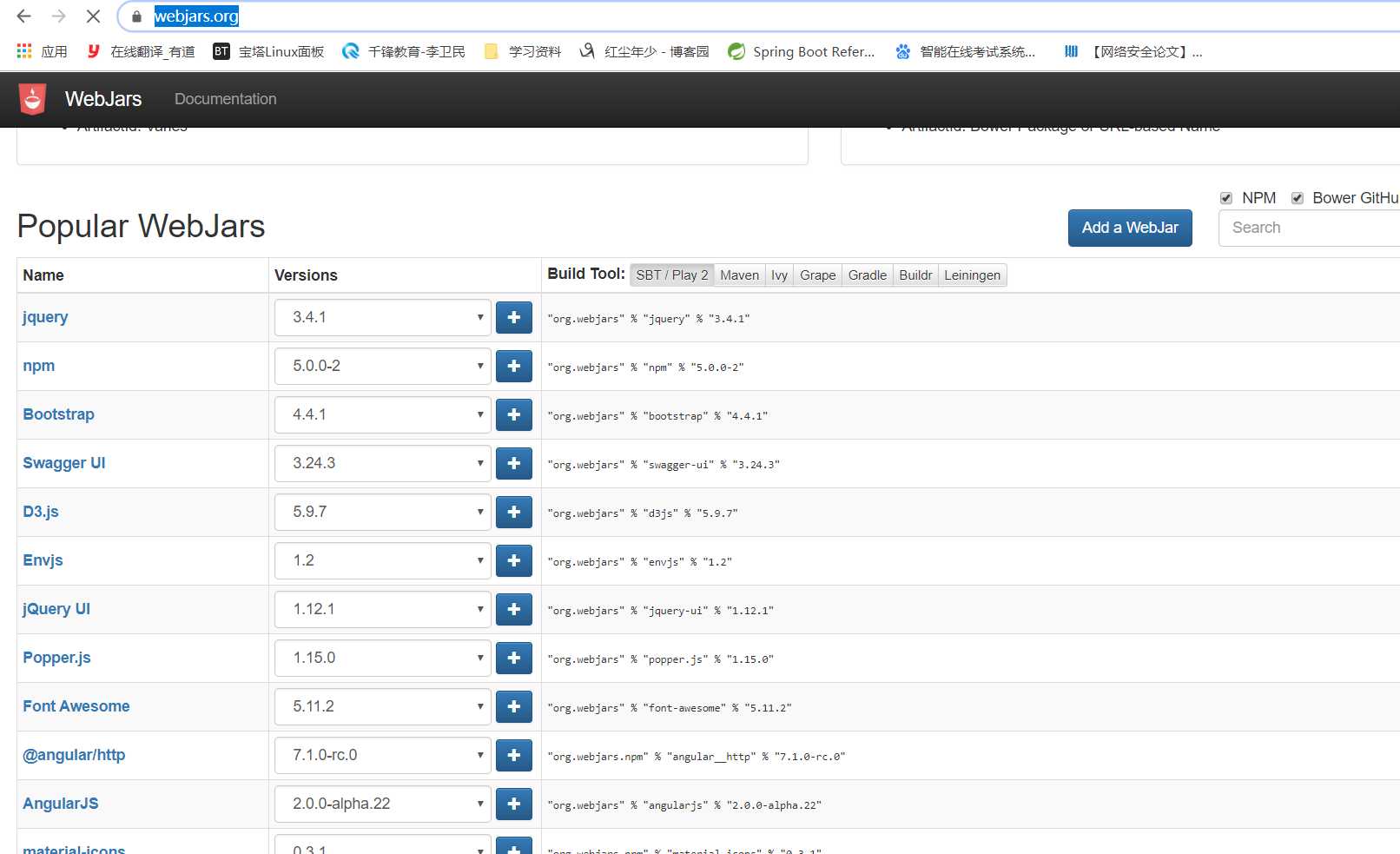
Task: Go back with the browser back arrow
Action: [24, 16]
